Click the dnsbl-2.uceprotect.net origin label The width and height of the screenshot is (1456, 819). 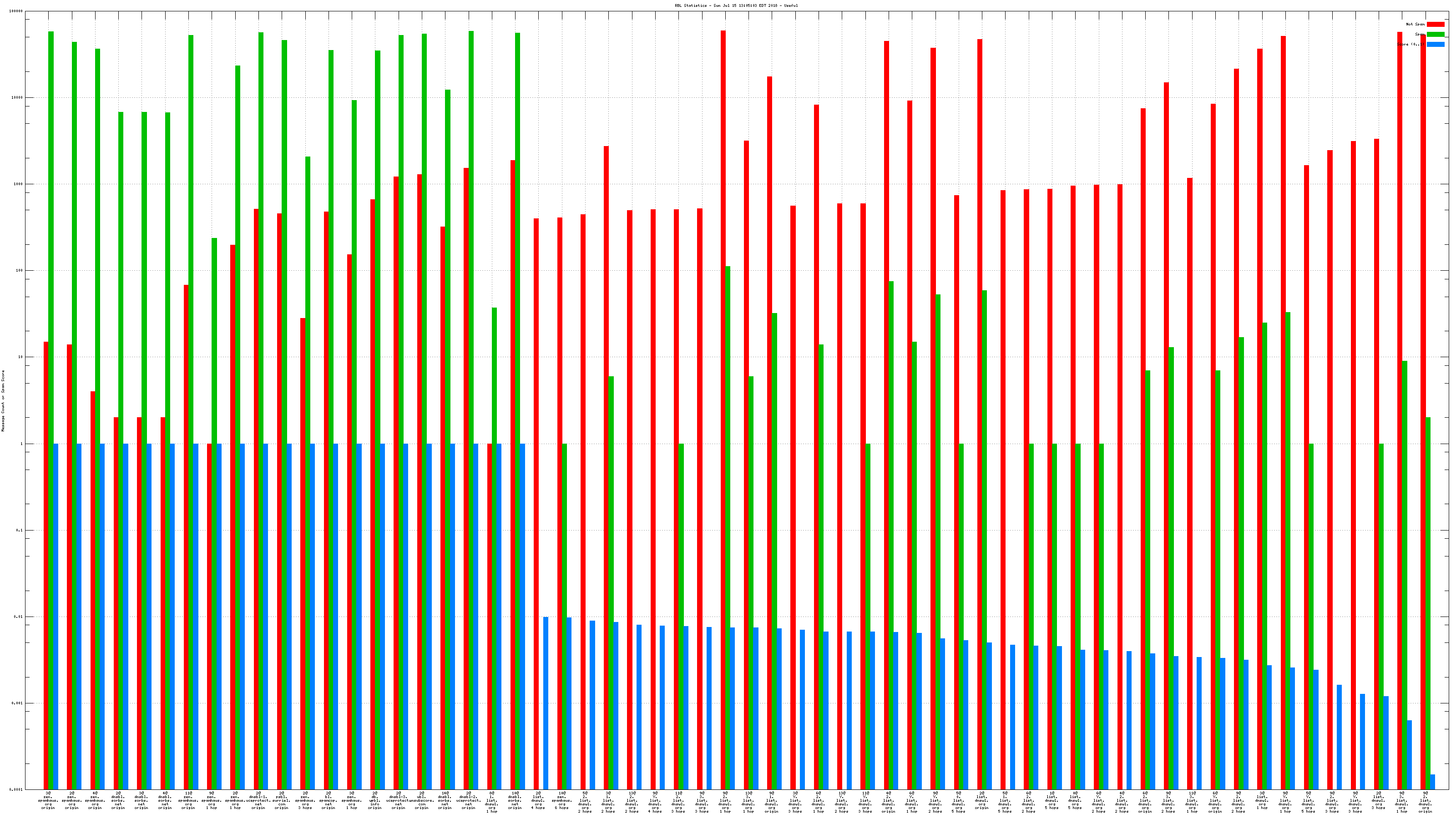tap(469, 800)
